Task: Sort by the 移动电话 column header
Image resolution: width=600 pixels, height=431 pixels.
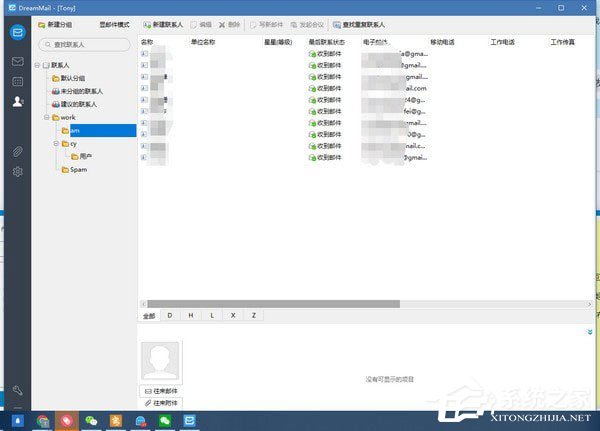Action: 442,42
